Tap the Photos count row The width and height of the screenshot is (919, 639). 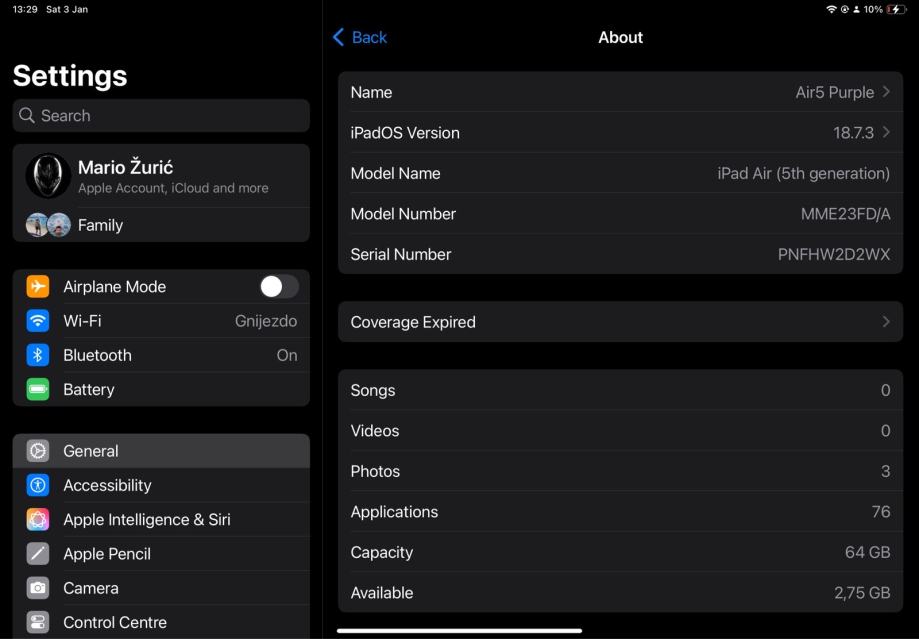pyautogui.click(x=620, y=471)
